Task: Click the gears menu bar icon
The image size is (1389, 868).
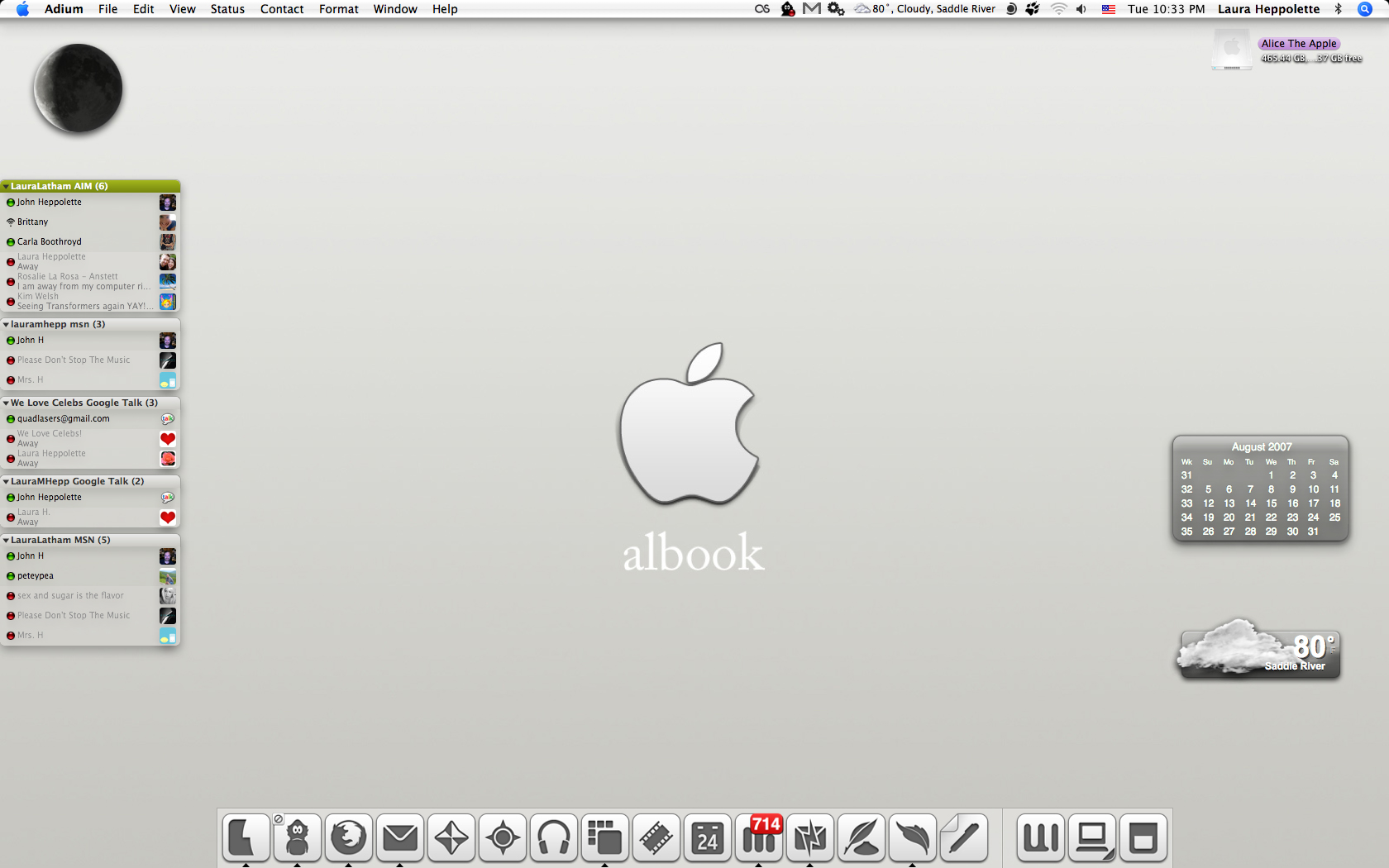Action: [836, 9]
